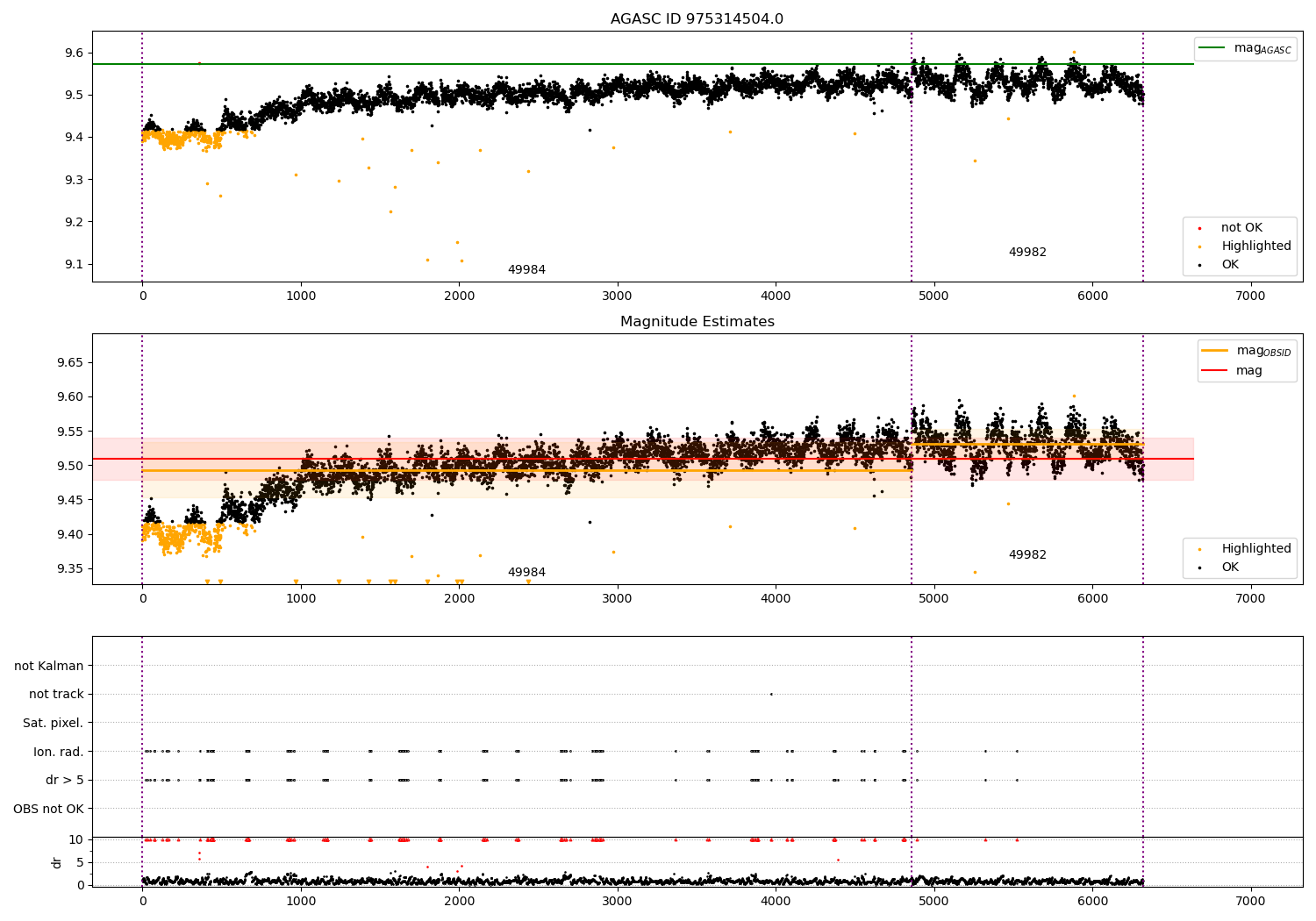
Task: Click the 6000 x-axis tick on middle plot
Action: click(1092, 599)
